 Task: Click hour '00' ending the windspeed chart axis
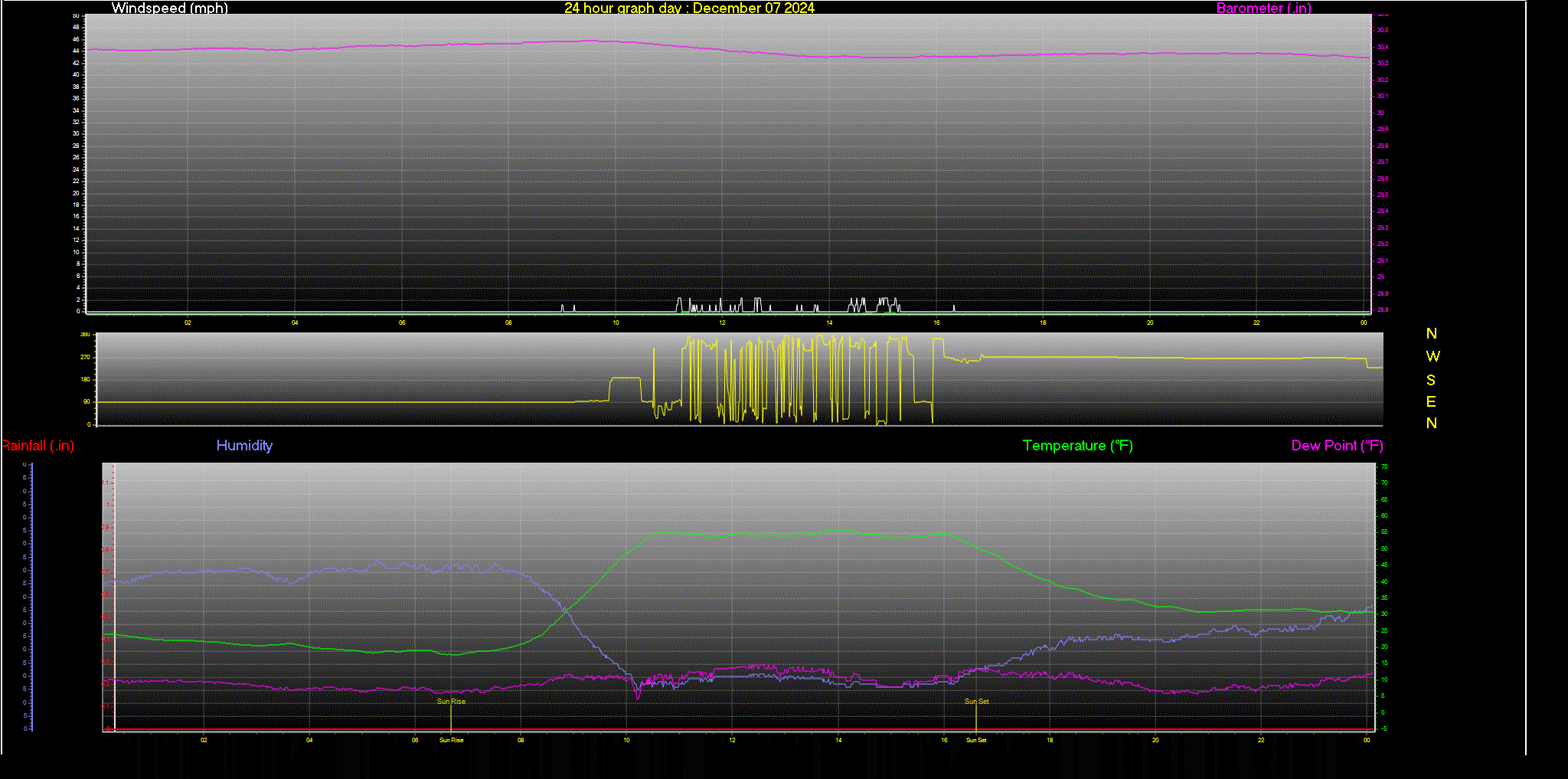(x=1364, y=322)
